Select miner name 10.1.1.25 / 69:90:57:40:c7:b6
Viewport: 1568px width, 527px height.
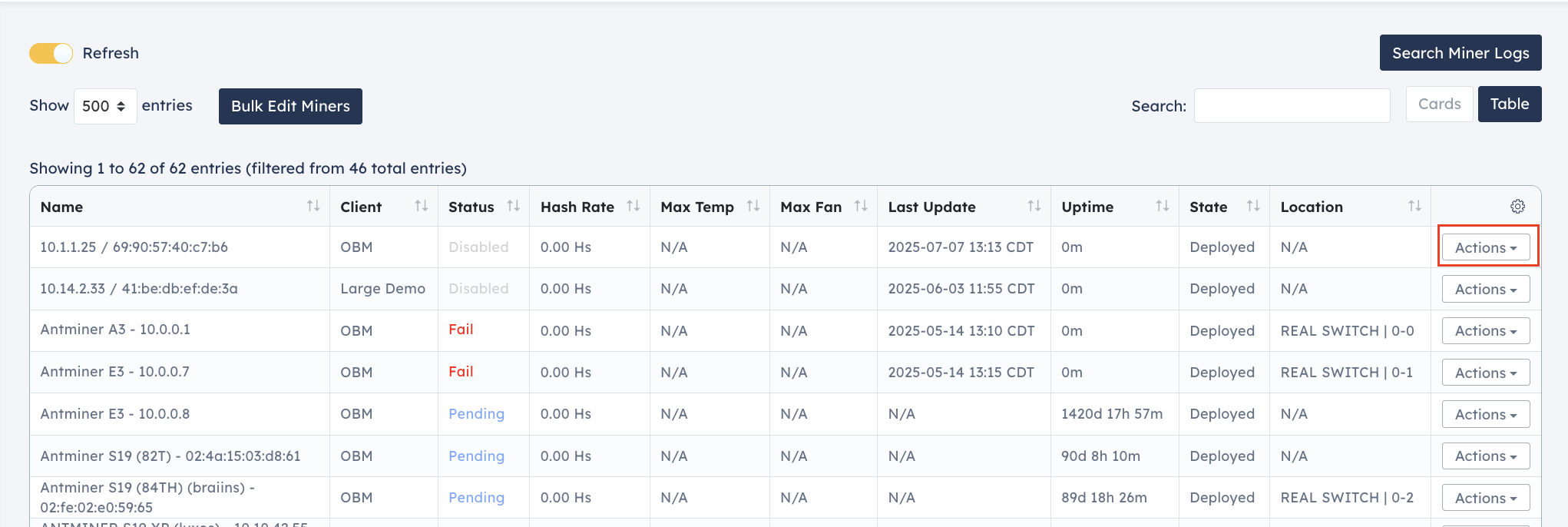click(x=134, y=247)
